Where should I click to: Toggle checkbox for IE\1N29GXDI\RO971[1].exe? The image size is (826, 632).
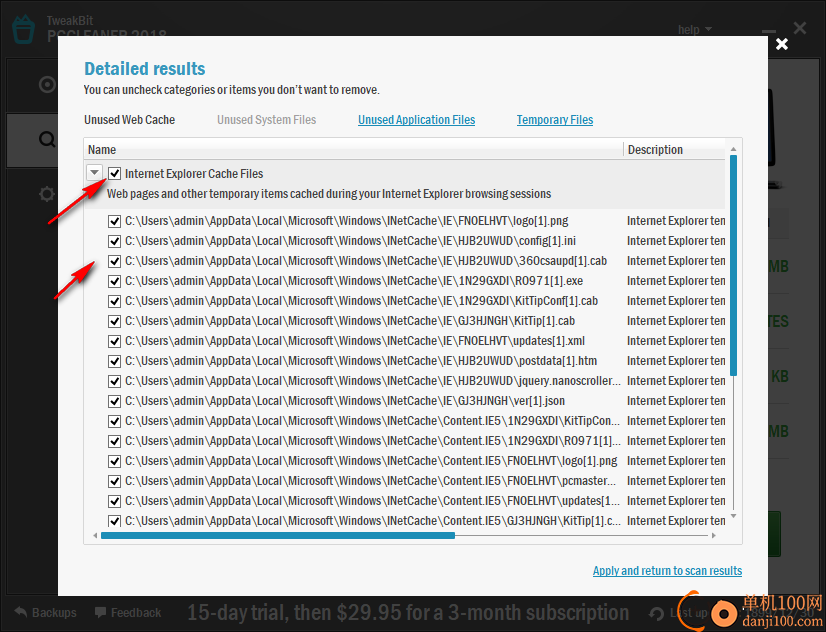pyautogui.click(x=114, y=281)
